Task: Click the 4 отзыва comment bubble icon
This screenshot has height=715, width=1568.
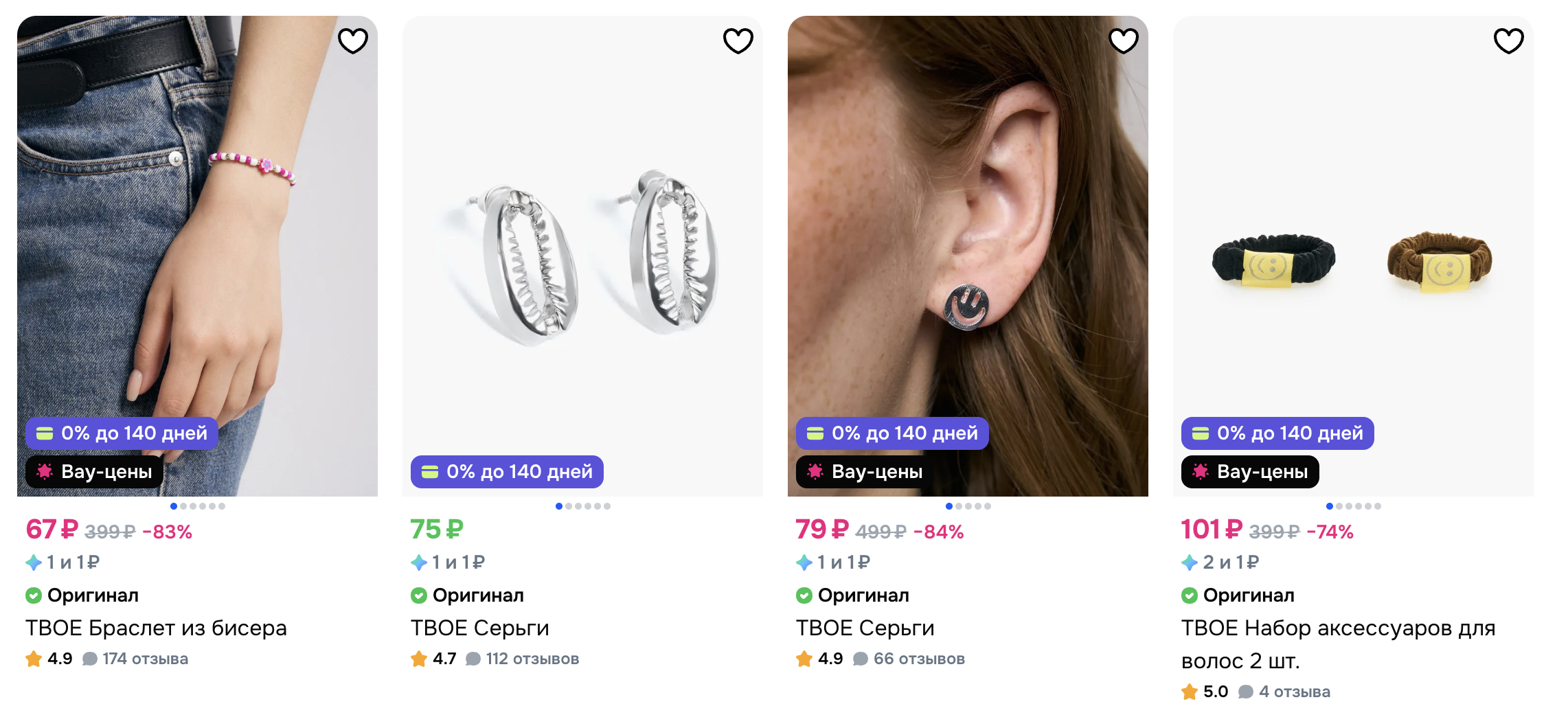Action: click(1245, 692)
